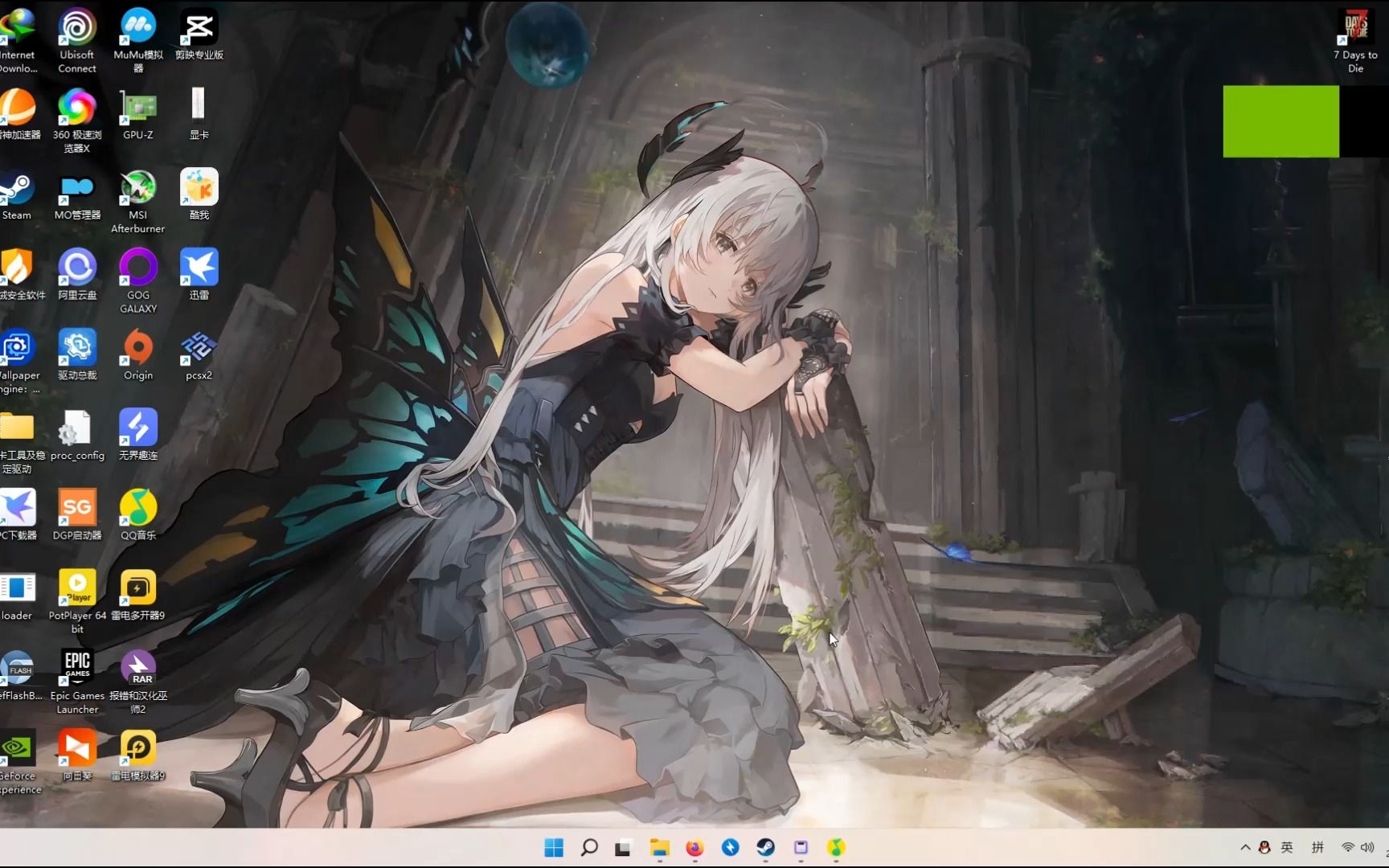The height and width of the screenshot is (868, 1389).
Task: Open the QQ penguin tray icon
Action: pos(1264,848)
